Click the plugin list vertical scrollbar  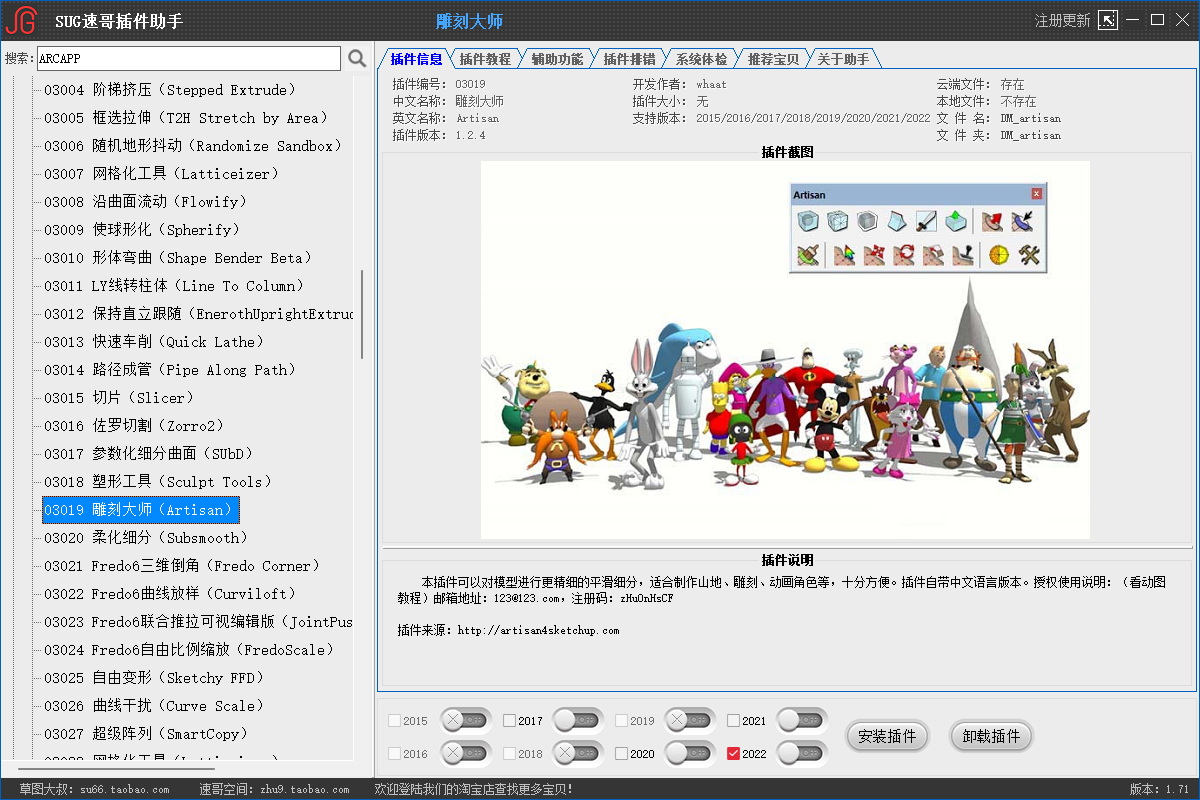click(362, 314)
